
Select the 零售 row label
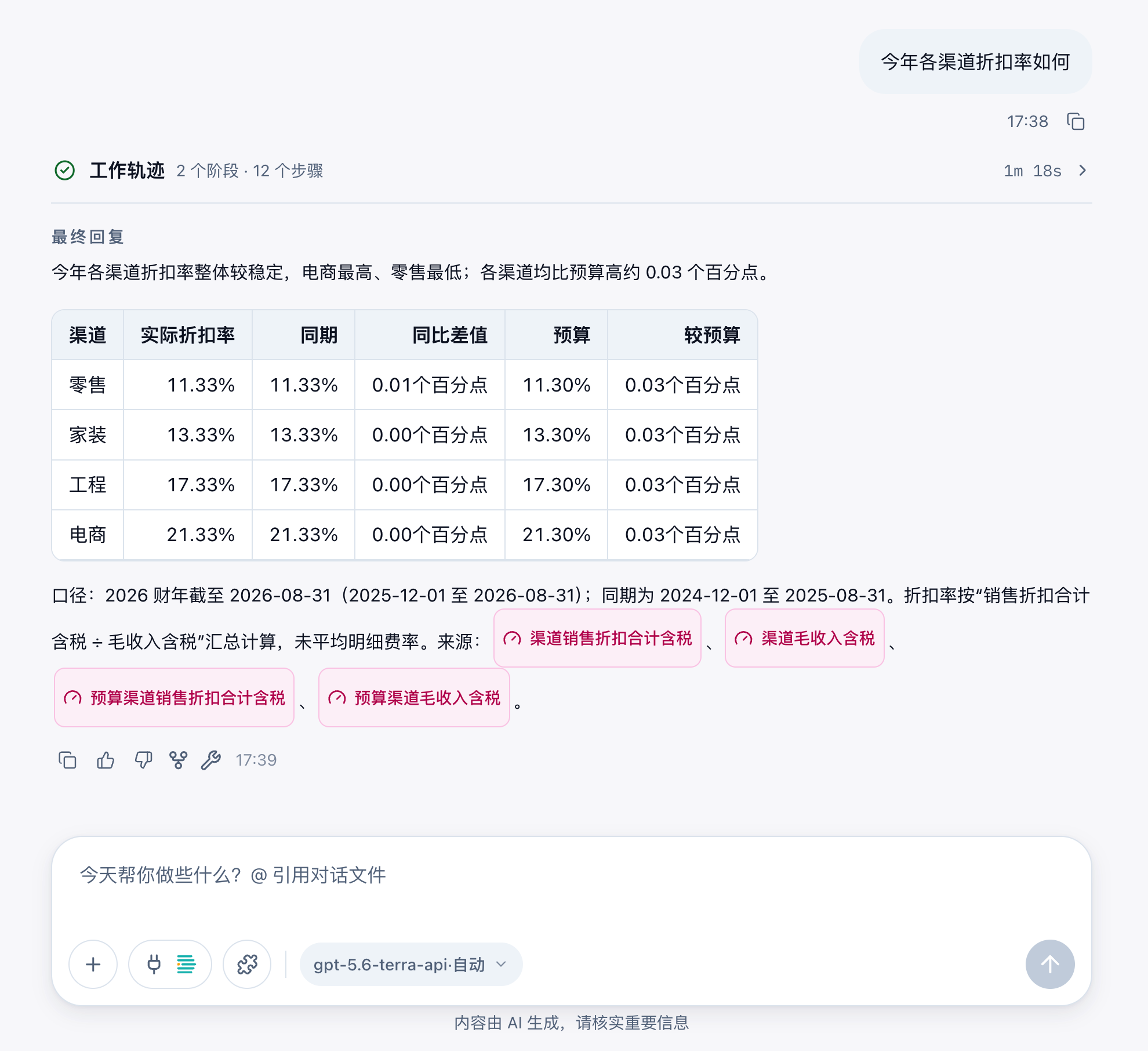click(x=88, y=385)
